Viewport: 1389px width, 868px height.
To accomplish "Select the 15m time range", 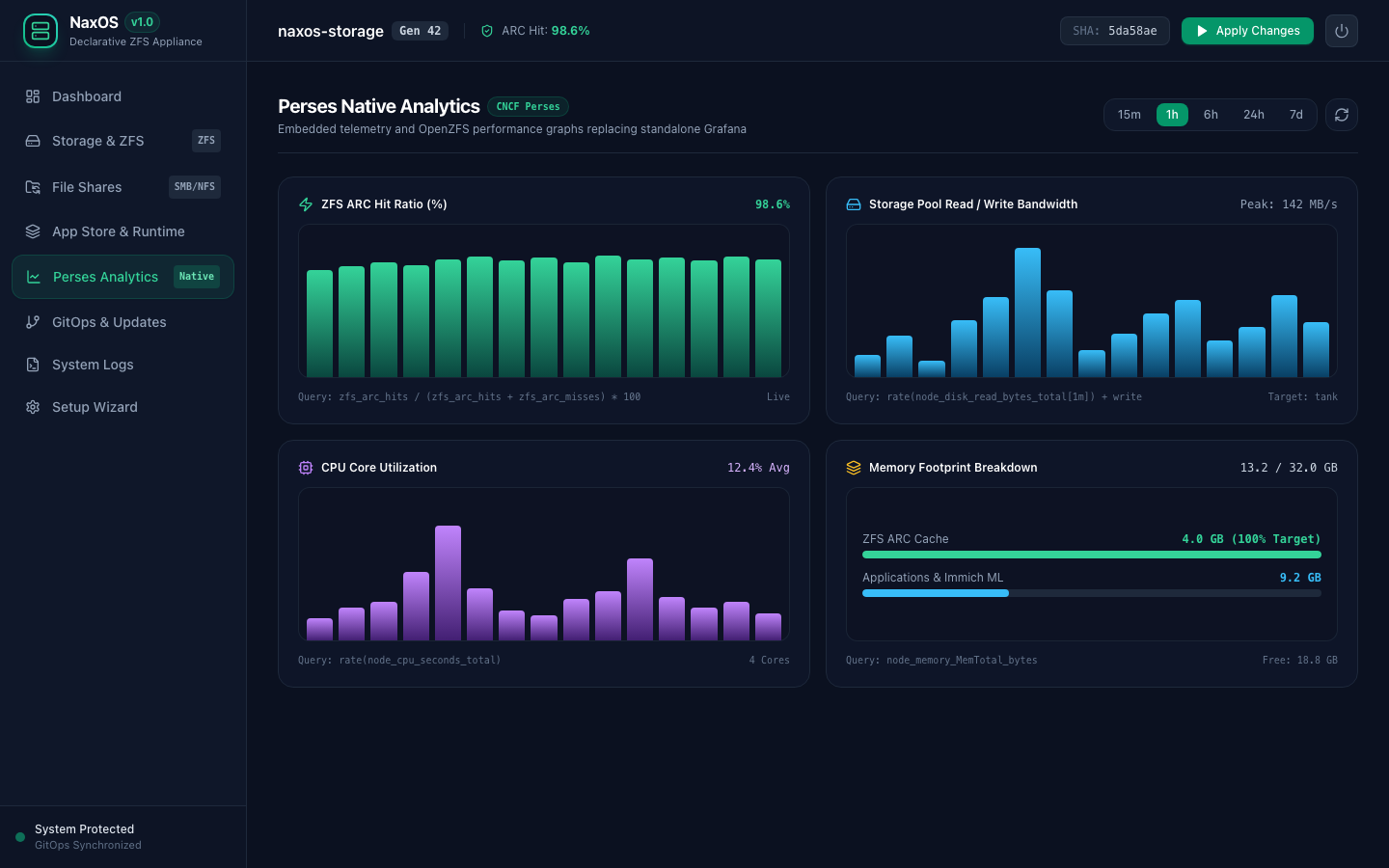I will (1130, 115).
